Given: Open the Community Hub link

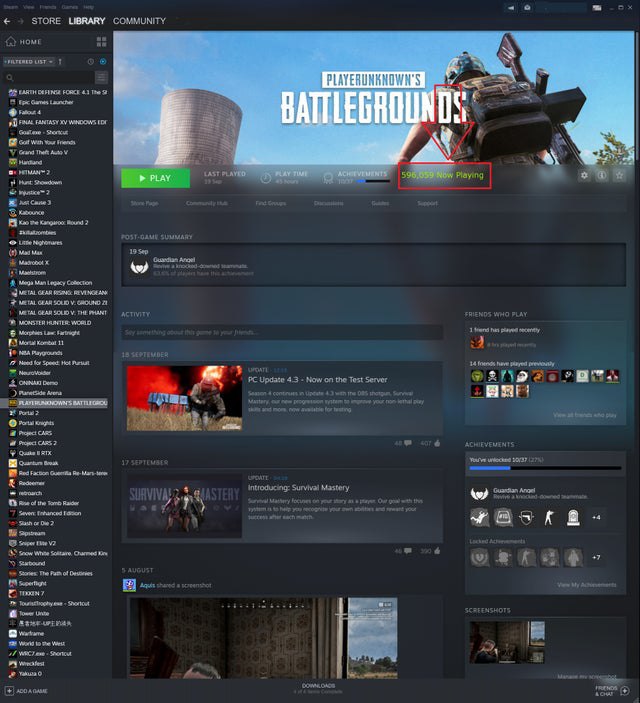Looking at the screenshot, I should coord(207,203).
